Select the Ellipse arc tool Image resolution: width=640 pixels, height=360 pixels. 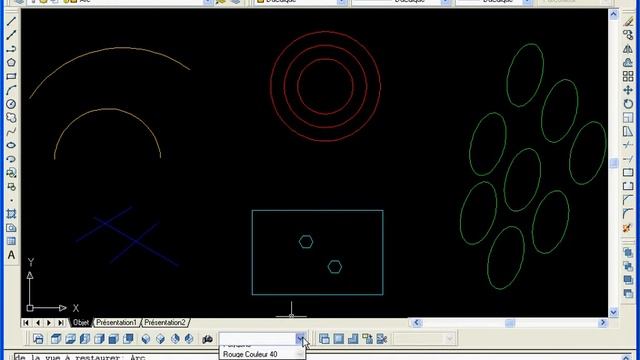tap(11, 159)
